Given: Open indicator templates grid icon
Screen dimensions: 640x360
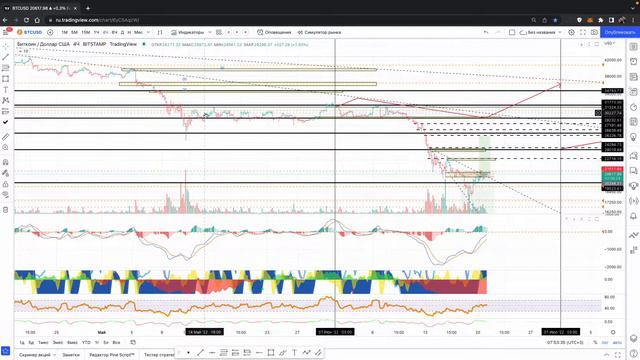Looking at the screenshot, I should coord(219,32).
